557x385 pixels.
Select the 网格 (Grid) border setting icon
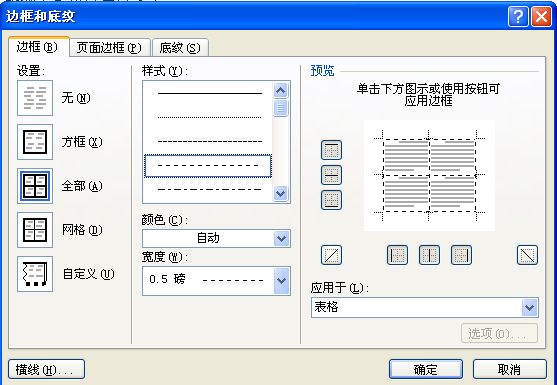[x=35, y=230]
